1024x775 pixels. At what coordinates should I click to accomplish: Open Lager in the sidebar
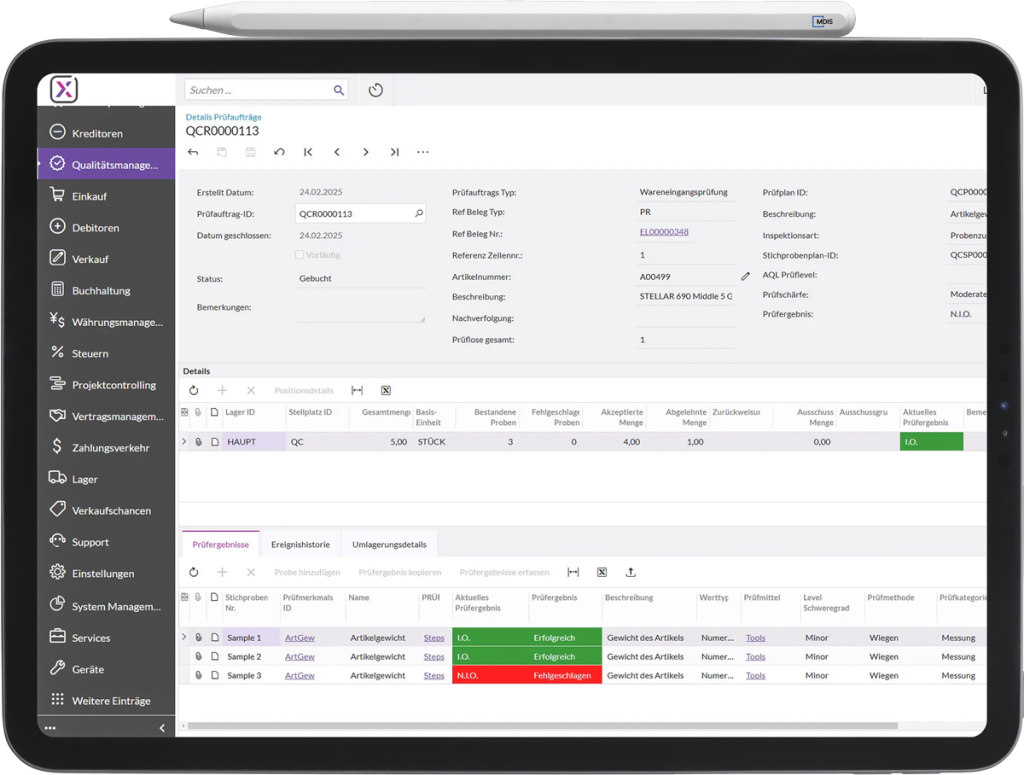coord(85,479)
